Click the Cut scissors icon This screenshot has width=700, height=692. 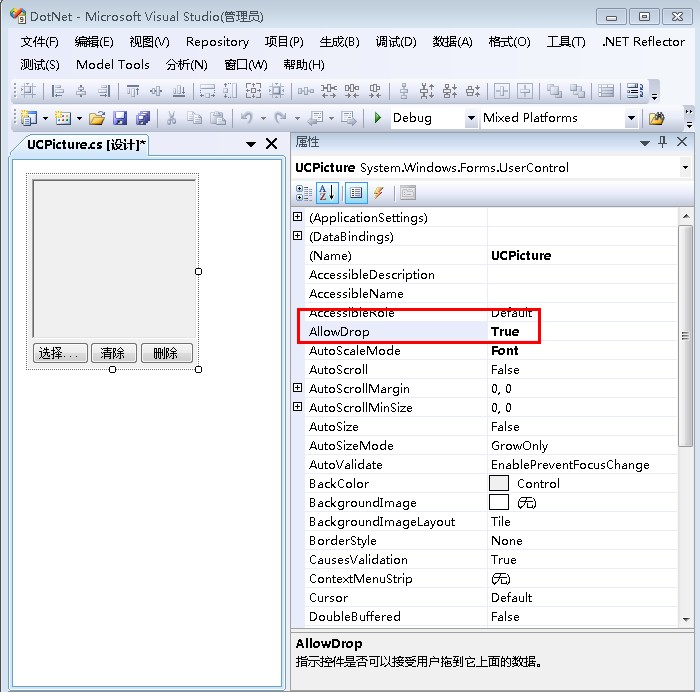pos(171,118)
